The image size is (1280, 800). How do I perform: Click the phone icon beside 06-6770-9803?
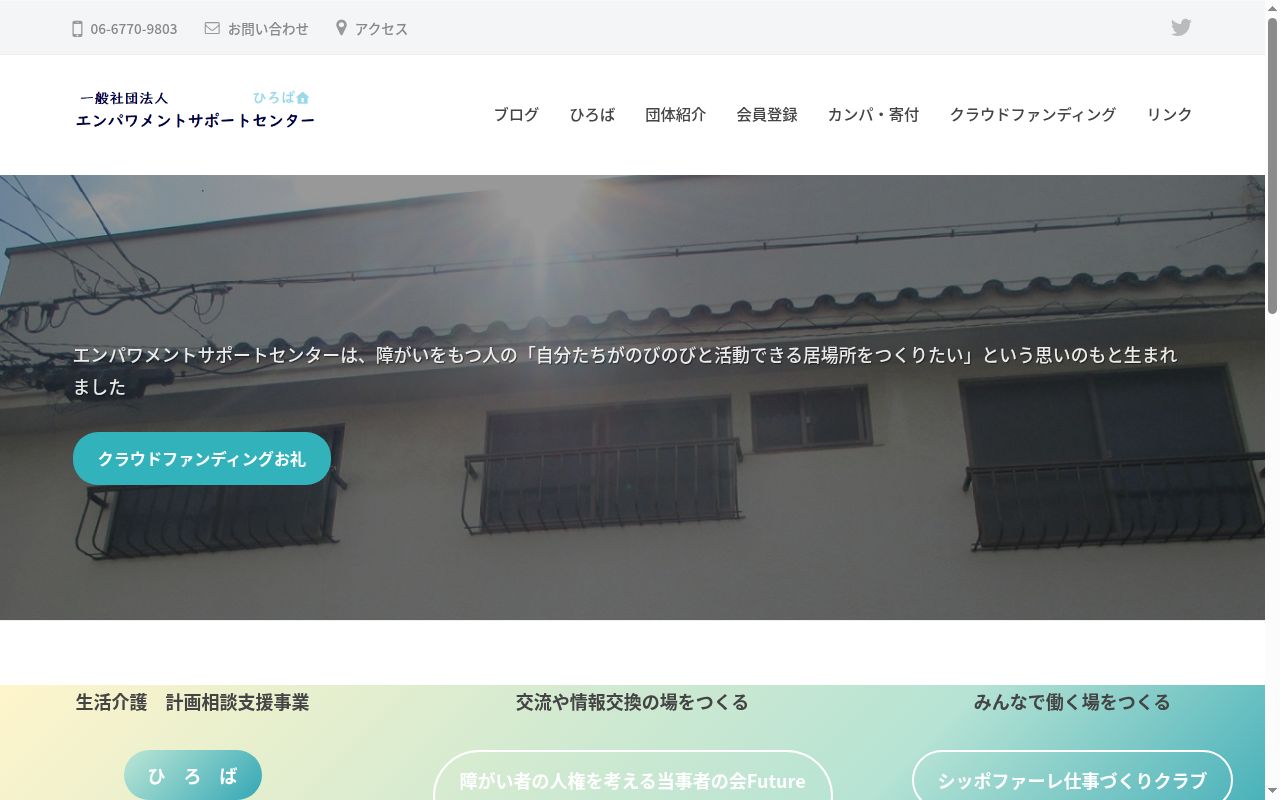(77, 29)
